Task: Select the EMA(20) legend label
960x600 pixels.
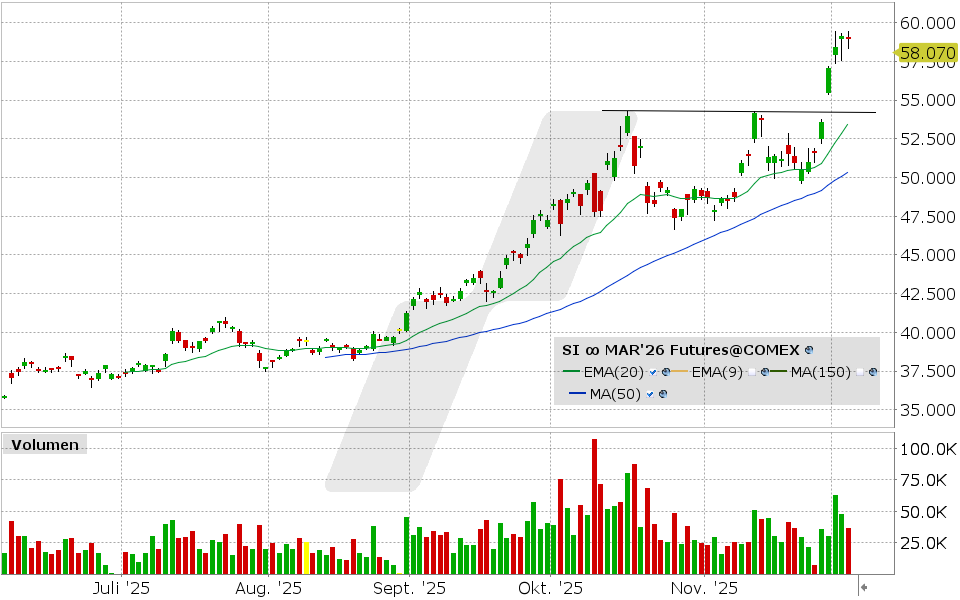Action: pyautogui.click(x=612, y=371)
